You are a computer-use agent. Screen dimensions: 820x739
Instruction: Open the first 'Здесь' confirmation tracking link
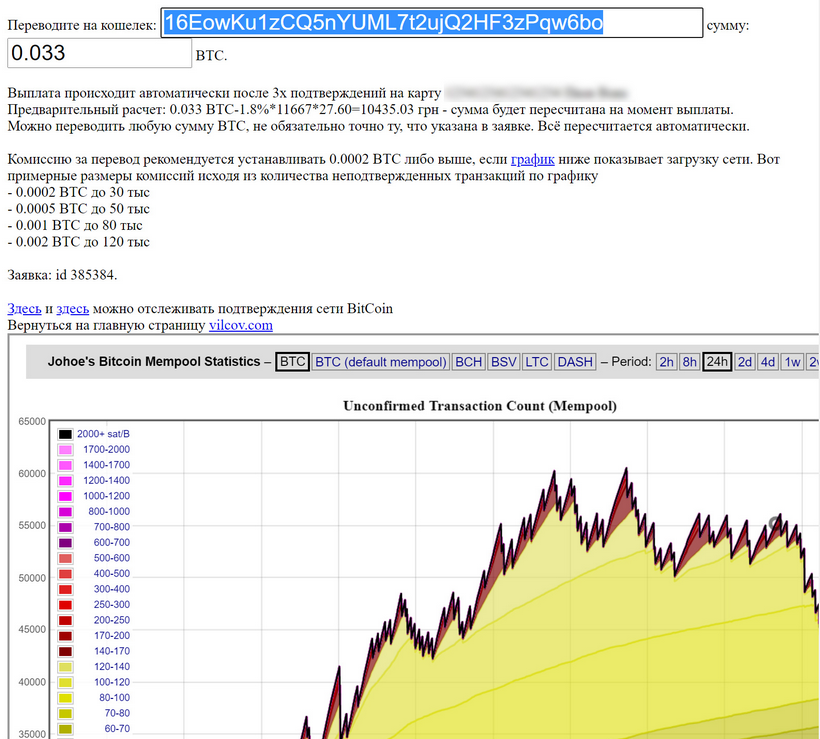(x=24, y=309)
